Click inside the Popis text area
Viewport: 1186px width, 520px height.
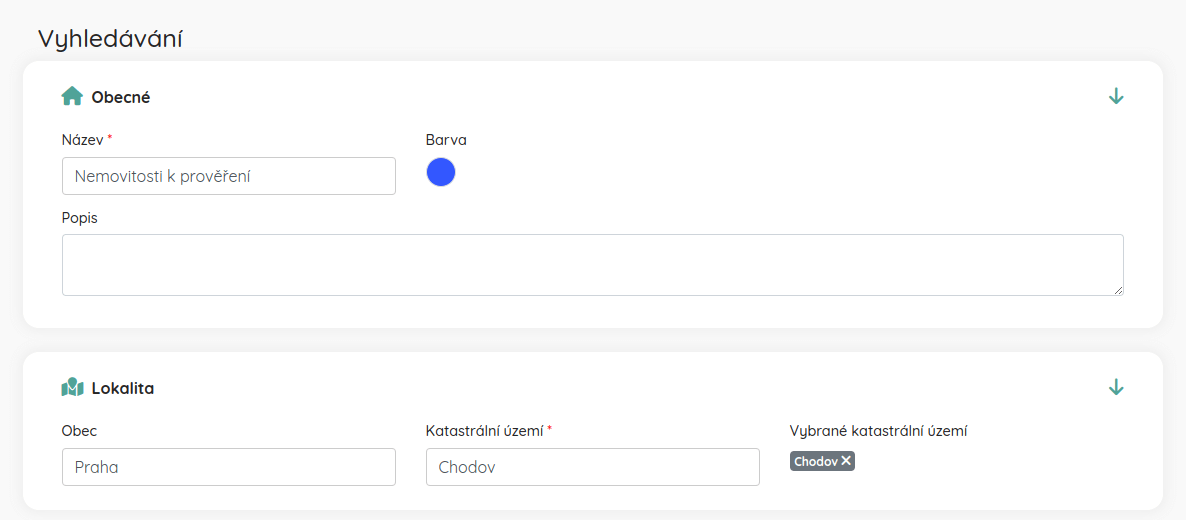coord(592,264)
